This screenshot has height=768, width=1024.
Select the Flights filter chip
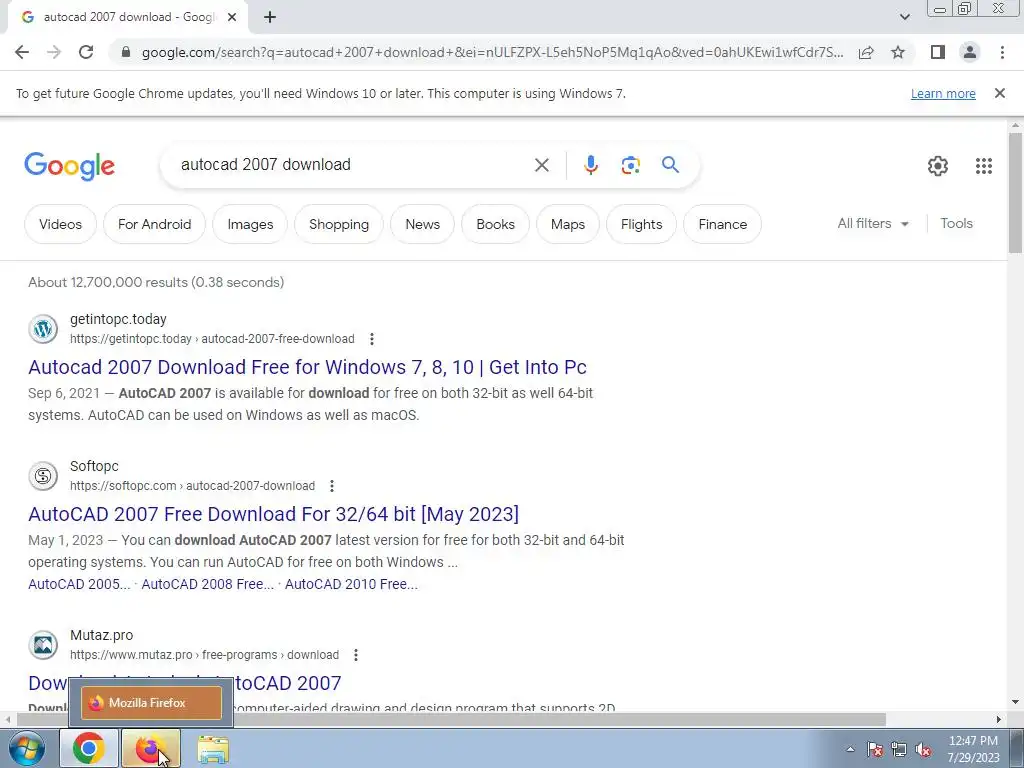pos(641,224)
